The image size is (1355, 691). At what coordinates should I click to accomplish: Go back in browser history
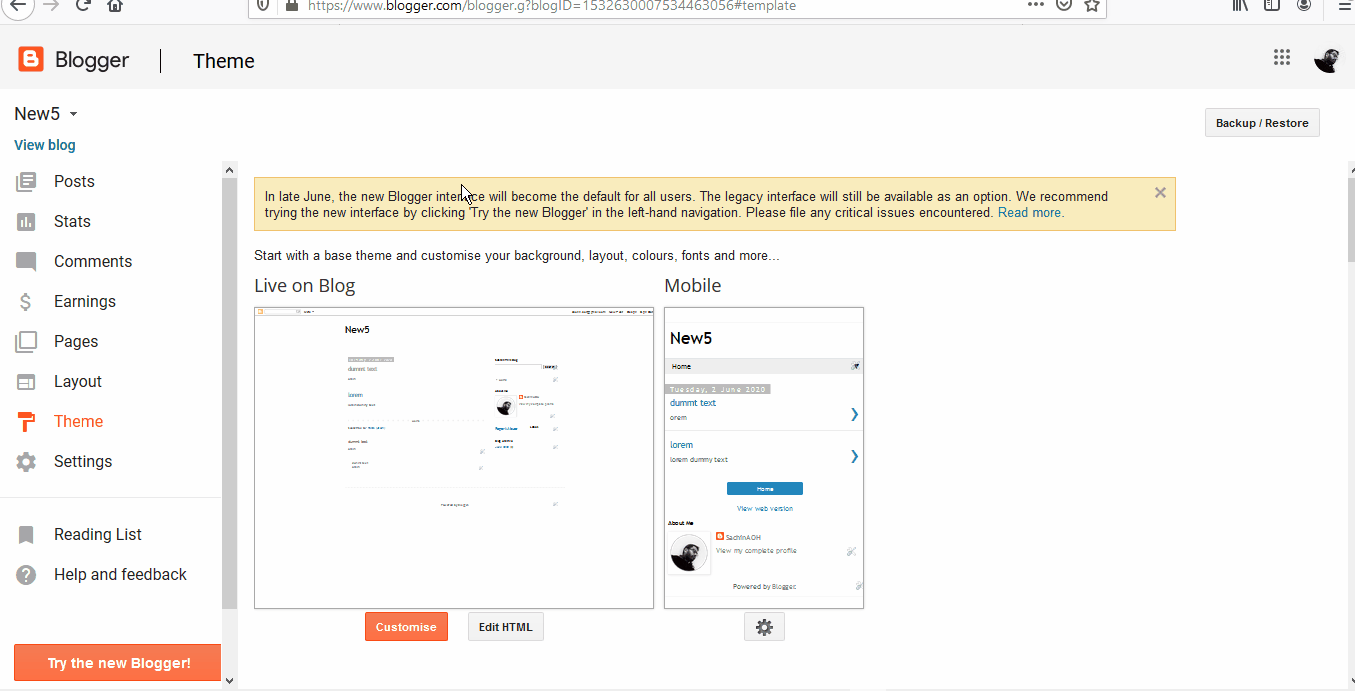18,5
